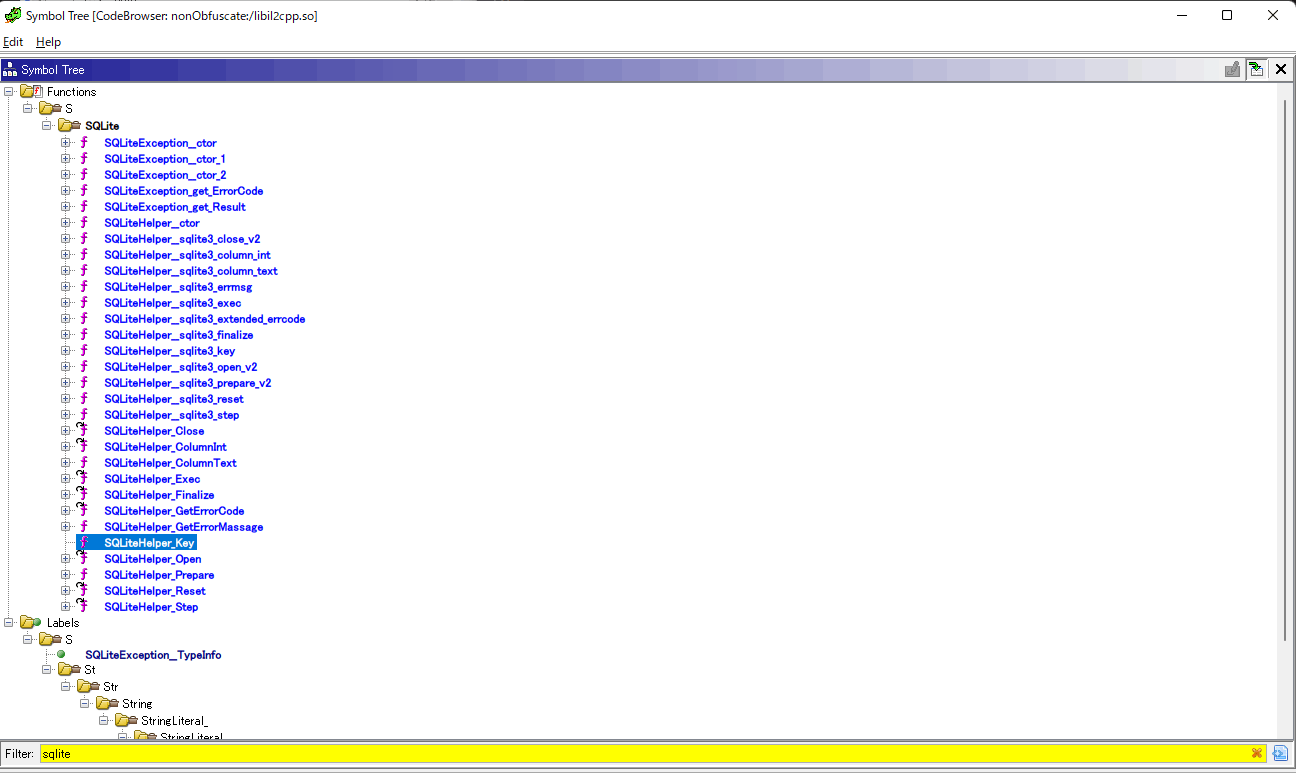This screenshot has width=1296, height=773.
Task: Click the function icon next to SQLiteHelper__ctor
Action: 84,223
